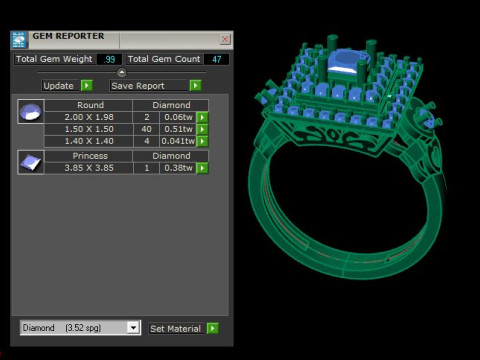This screenshot has width=480, height=360.
Task: Click green arrow for 0.51tw row
Action: (x=202, y=129)
